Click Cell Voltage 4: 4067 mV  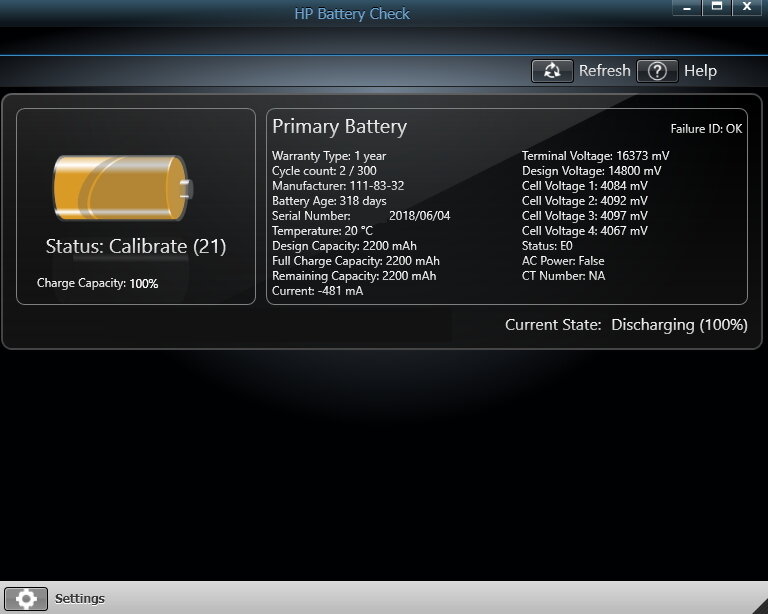pyautogui.click(x=585, y=231)
